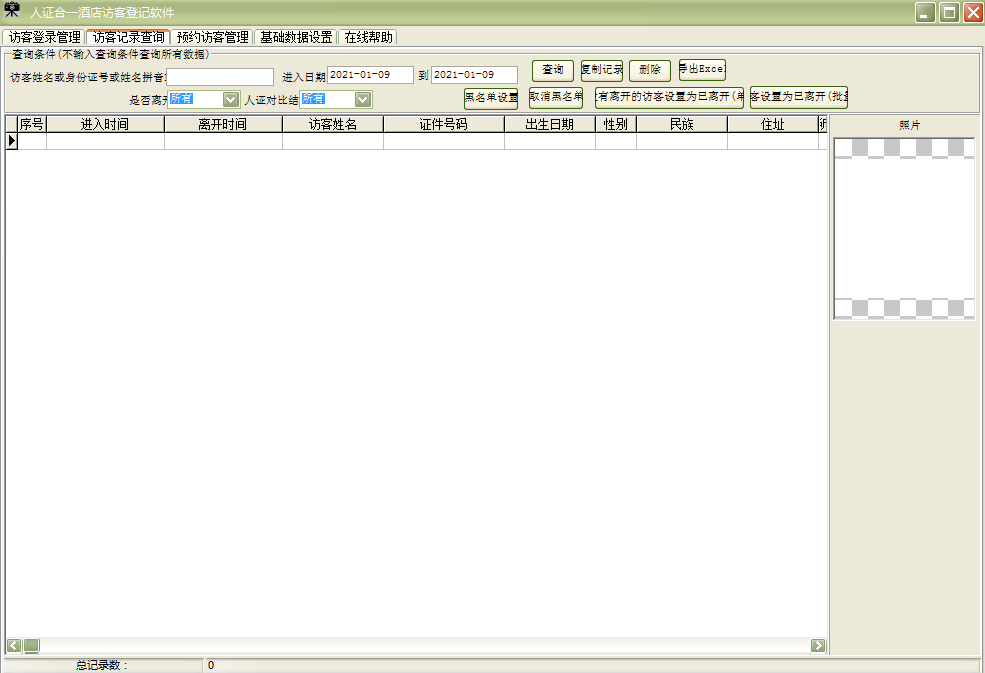The image size is (985, 673).
Task: Expand the 是否离开 dropdown
Action: [231, 99]
